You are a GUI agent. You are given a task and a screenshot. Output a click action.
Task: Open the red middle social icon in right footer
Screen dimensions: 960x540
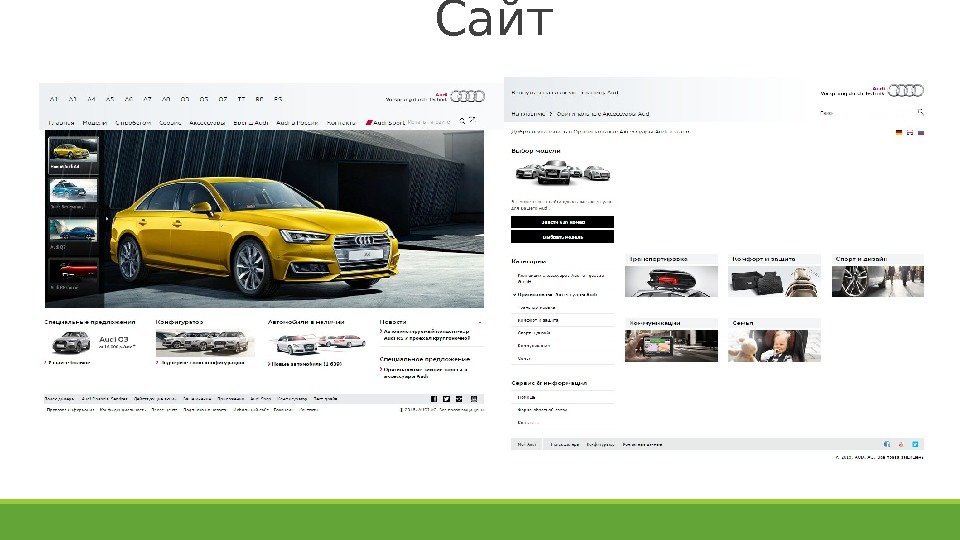(x=901, y=444)
